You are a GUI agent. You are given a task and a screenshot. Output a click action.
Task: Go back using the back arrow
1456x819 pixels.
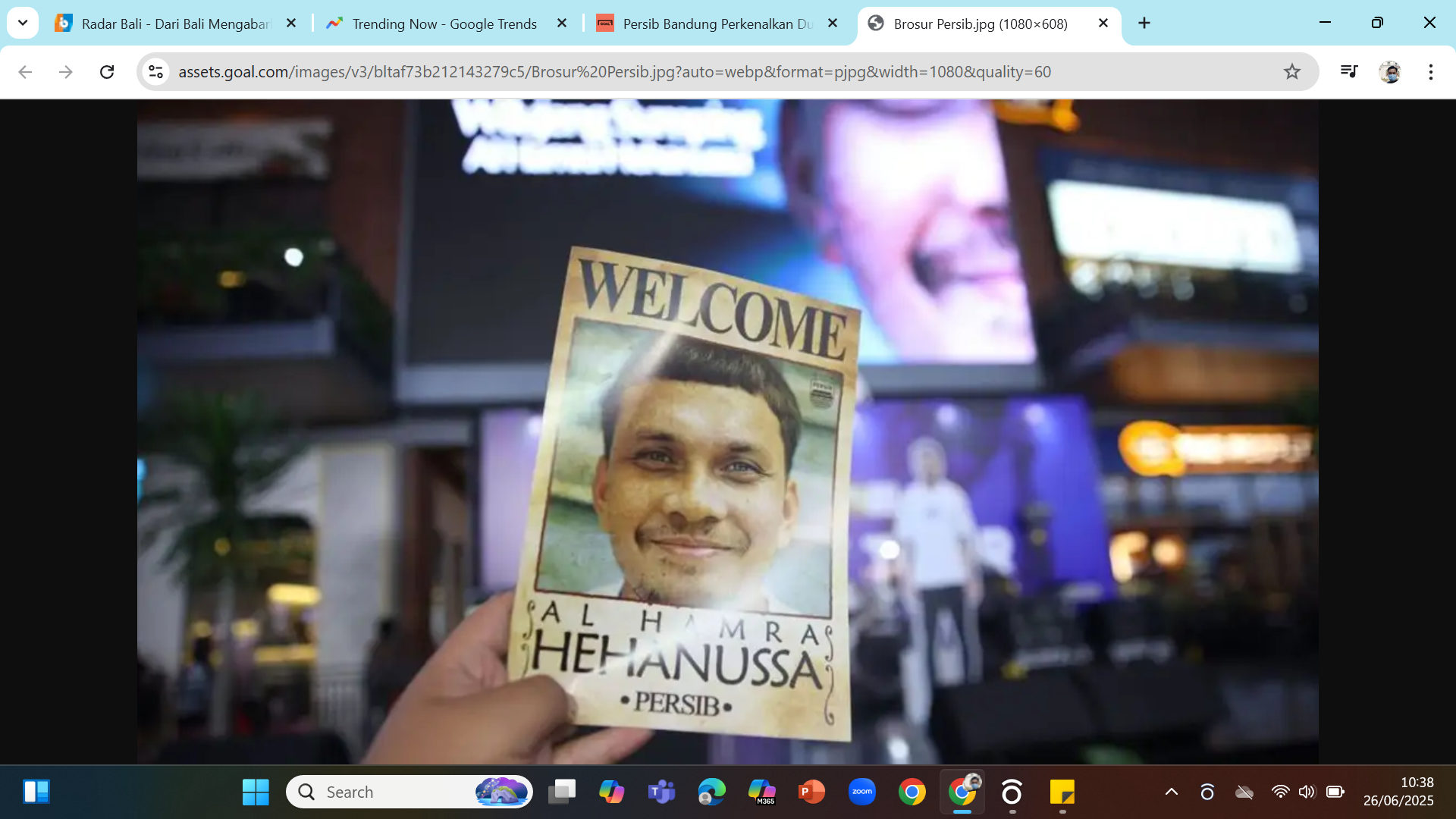click(x=25, y=72)
